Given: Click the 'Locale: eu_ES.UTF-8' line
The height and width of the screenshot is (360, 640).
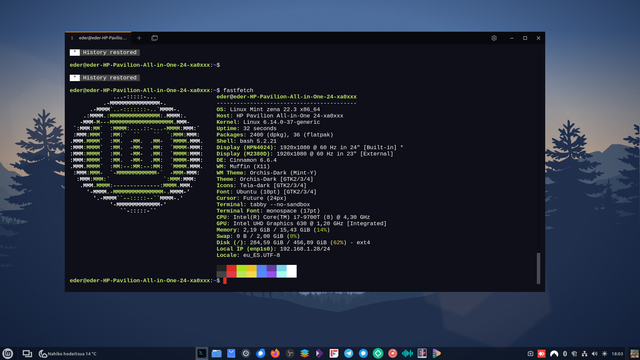Looking at the screenshot, I should (248, 255).
